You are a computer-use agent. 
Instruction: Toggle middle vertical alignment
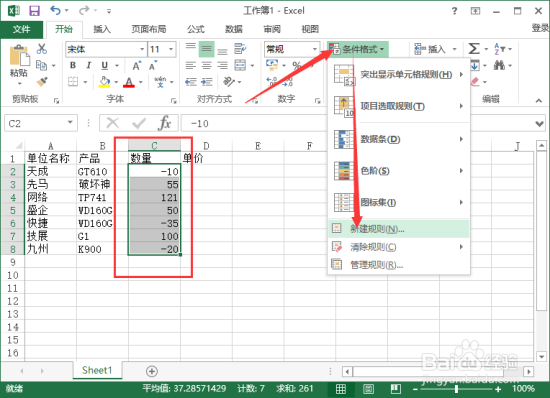pos(207,49)
